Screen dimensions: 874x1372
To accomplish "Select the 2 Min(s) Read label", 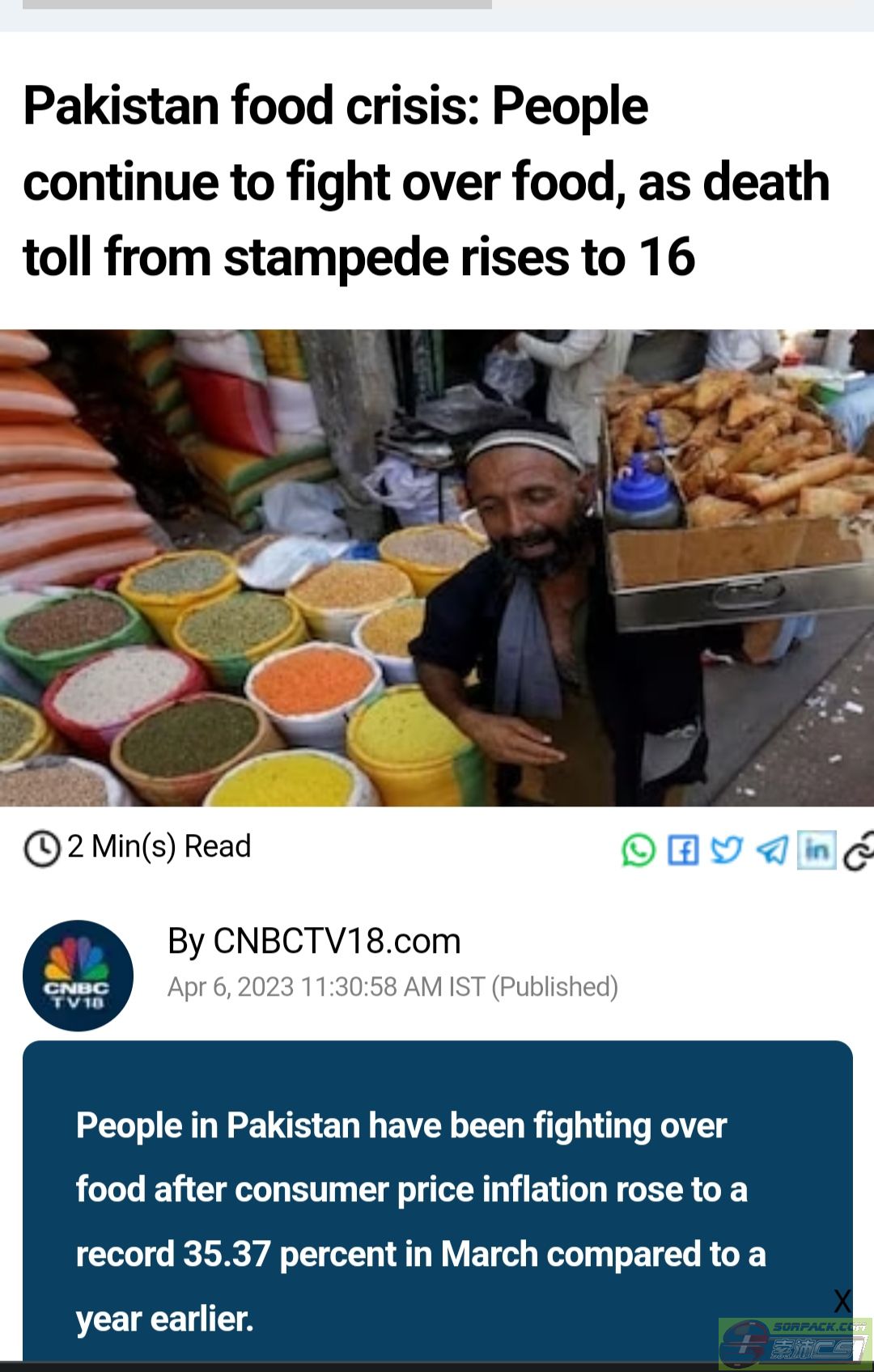I will coord(159,847).
